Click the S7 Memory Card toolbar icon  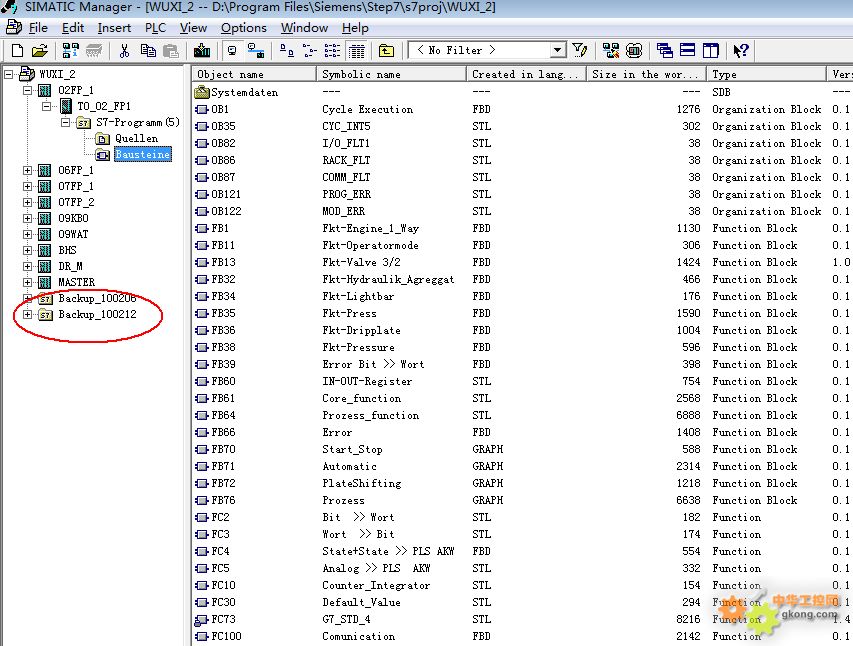94,51
